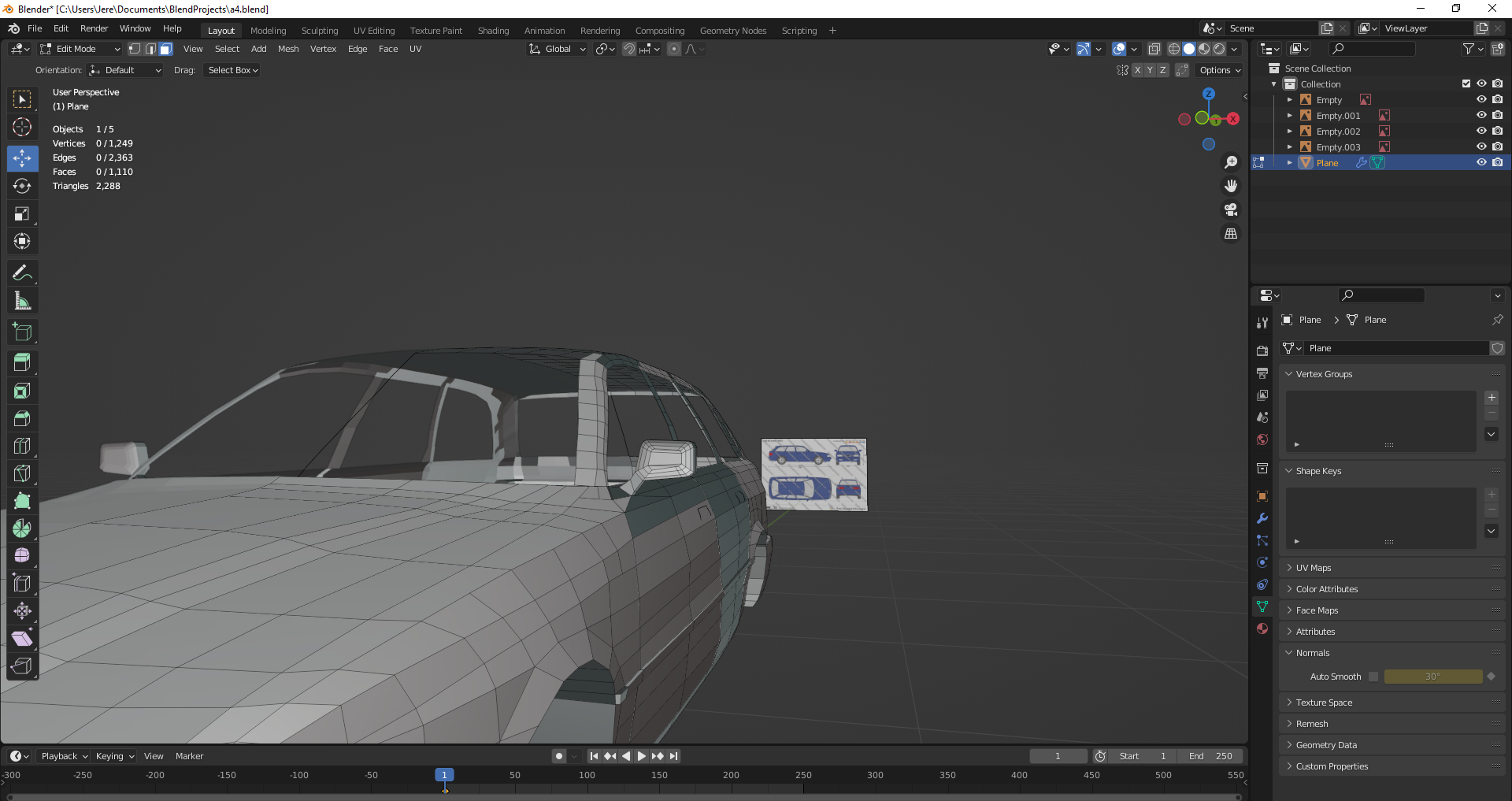Hide Empty.002 with its eye icon
Screen dimensions: 1512x801
(x=1480, y=132)
